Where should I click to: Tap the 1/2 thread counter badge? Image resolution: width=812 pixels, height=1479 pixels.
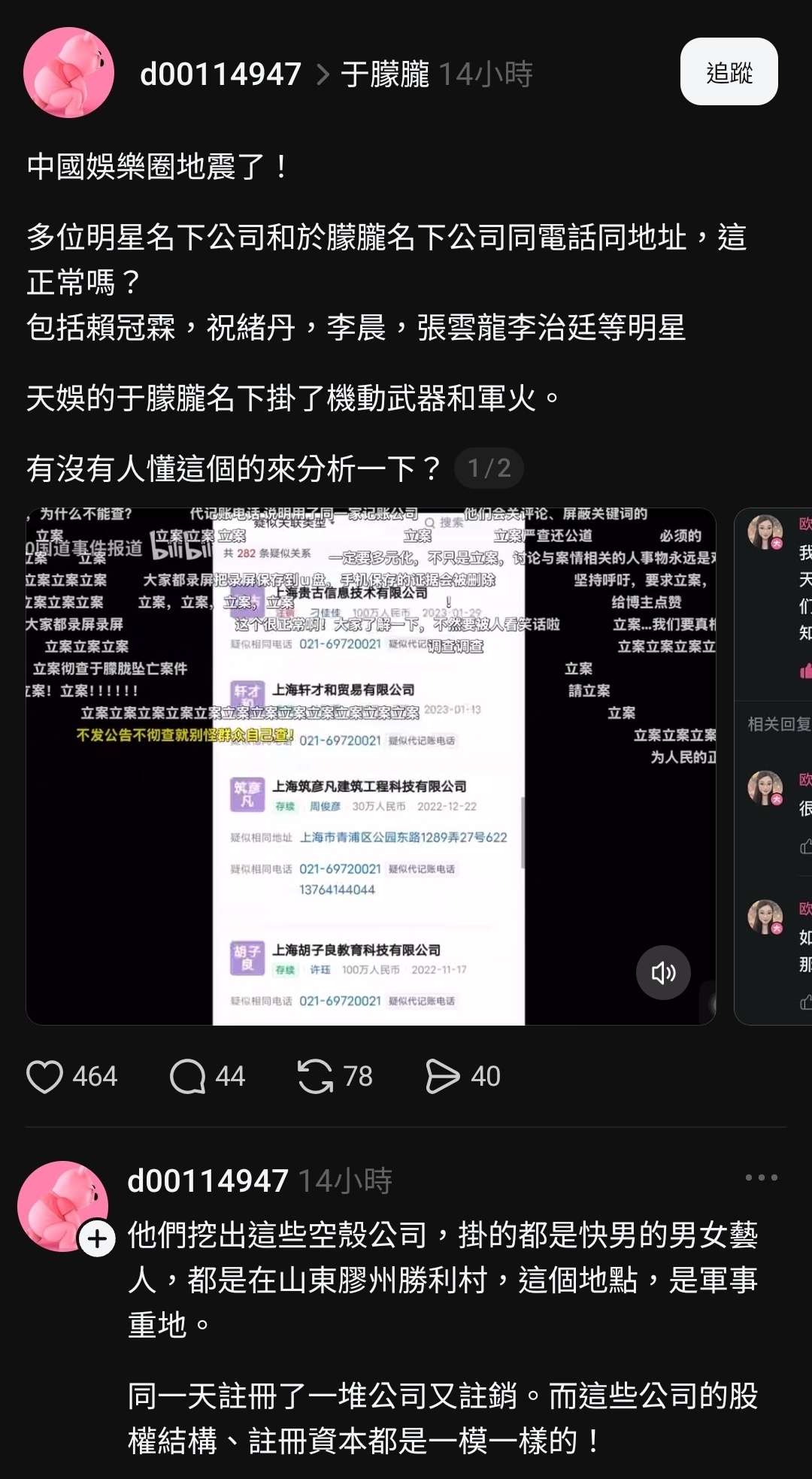click(489, 468)
